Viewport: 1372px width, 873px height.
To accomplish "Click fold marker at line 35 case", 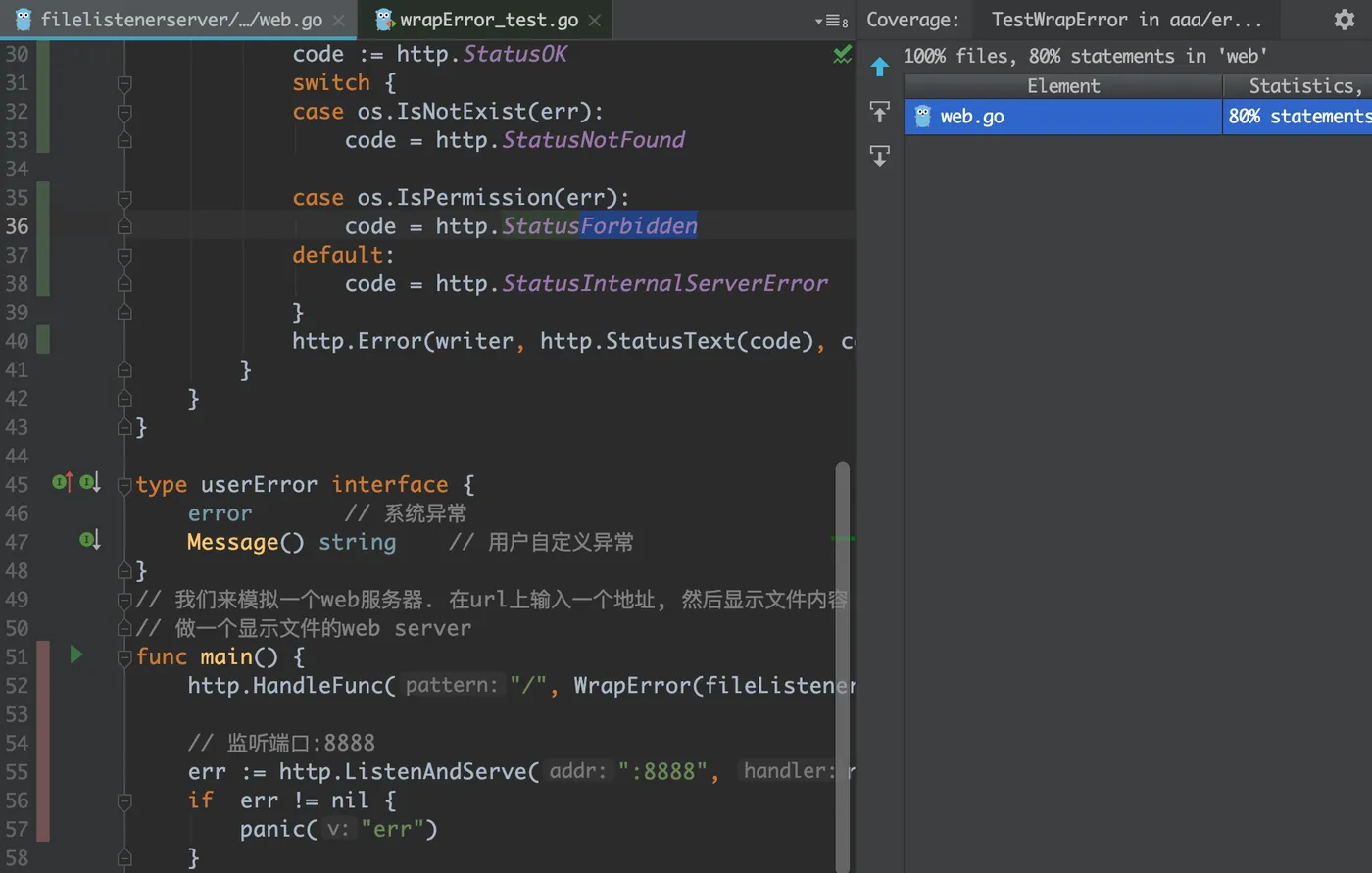I will pos(124,198).
